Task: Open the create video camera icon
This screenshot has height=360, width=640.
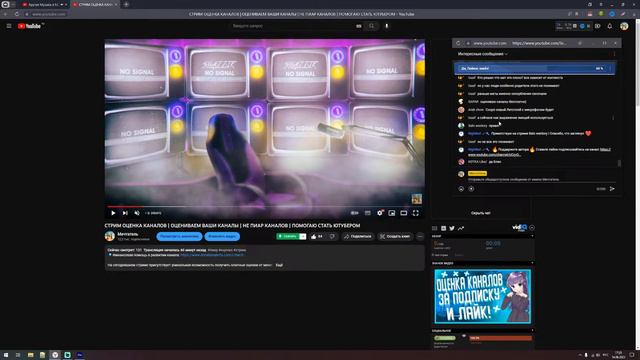Action: coord(598,26)
